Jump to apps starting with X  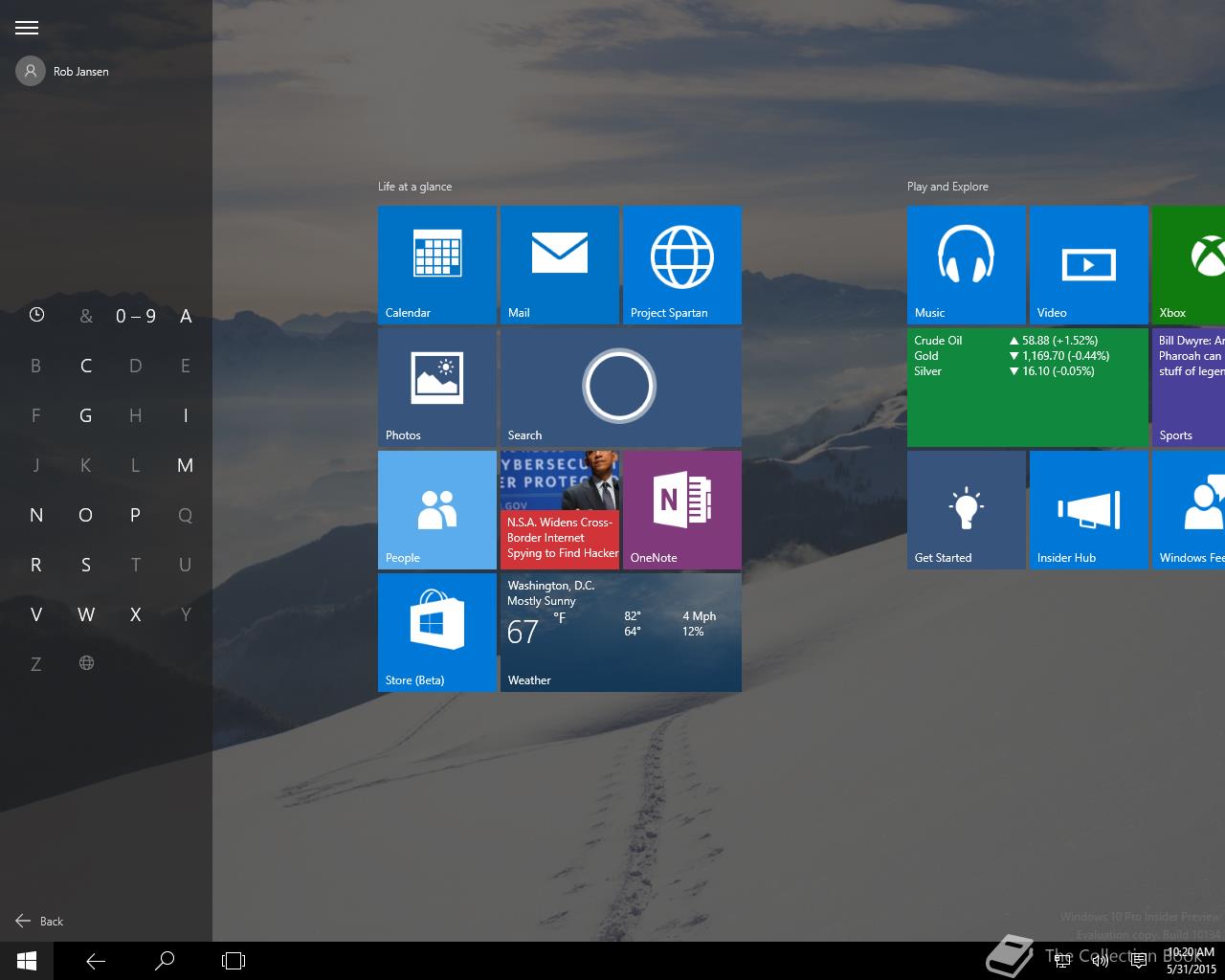(x=136, y=614)
